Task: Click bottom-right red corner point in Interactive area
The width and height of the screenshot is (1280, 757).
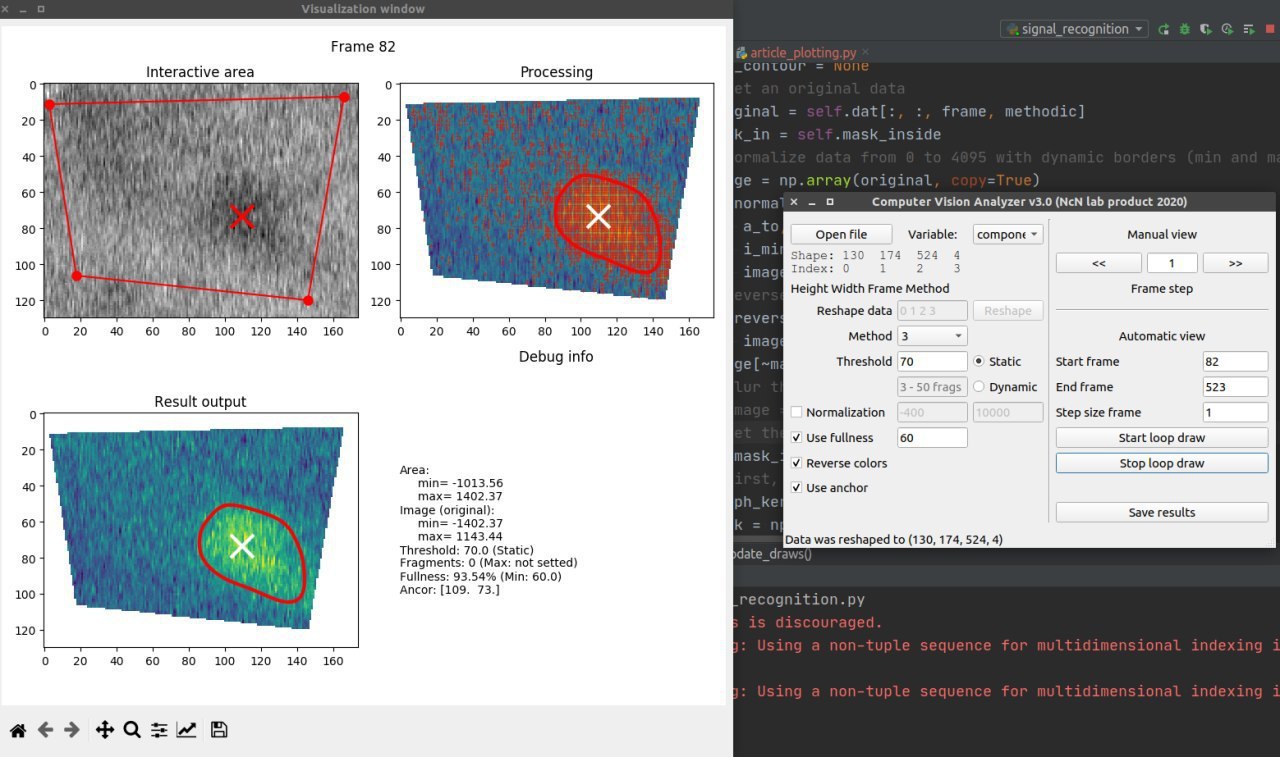Action: 308,300
